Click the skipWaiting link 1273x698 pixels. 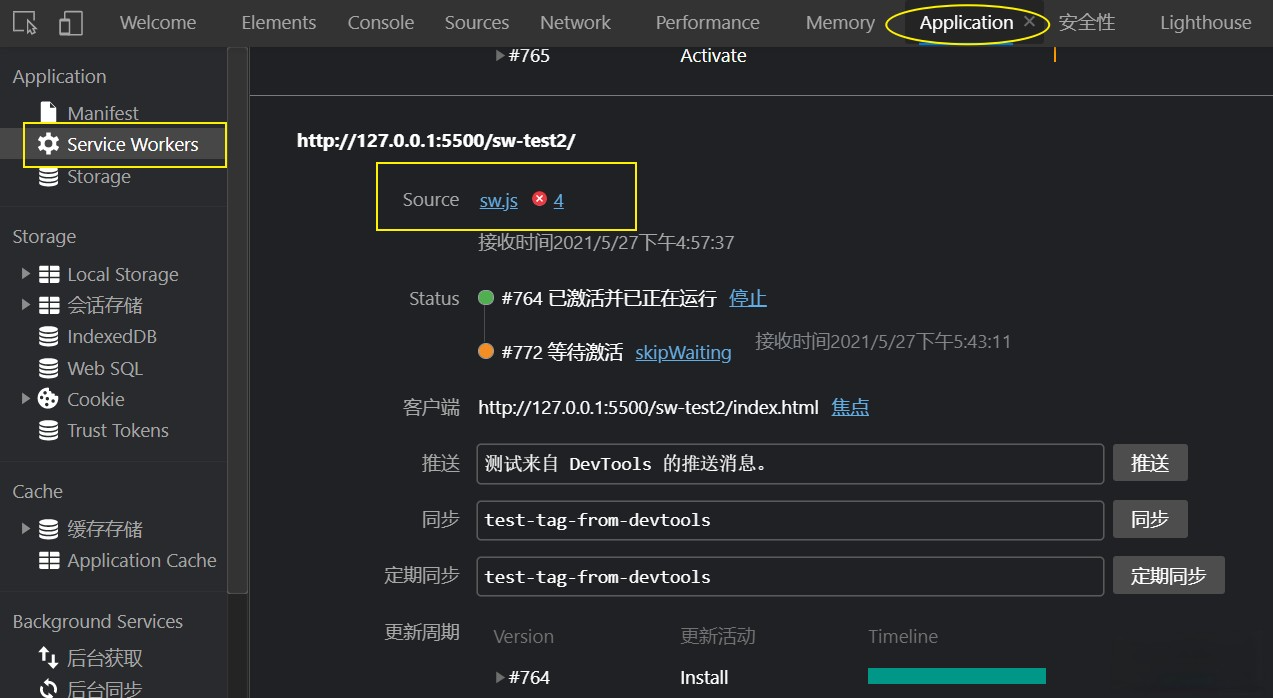click(x=683, y=352)
